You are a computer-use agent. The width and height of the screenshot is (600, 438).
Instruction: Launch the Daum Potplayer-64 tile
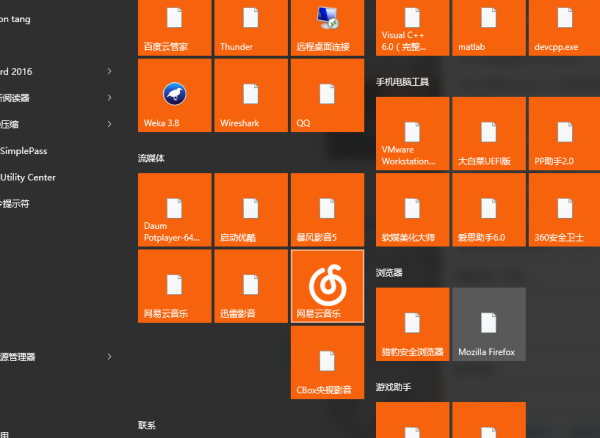click(174, 210)
